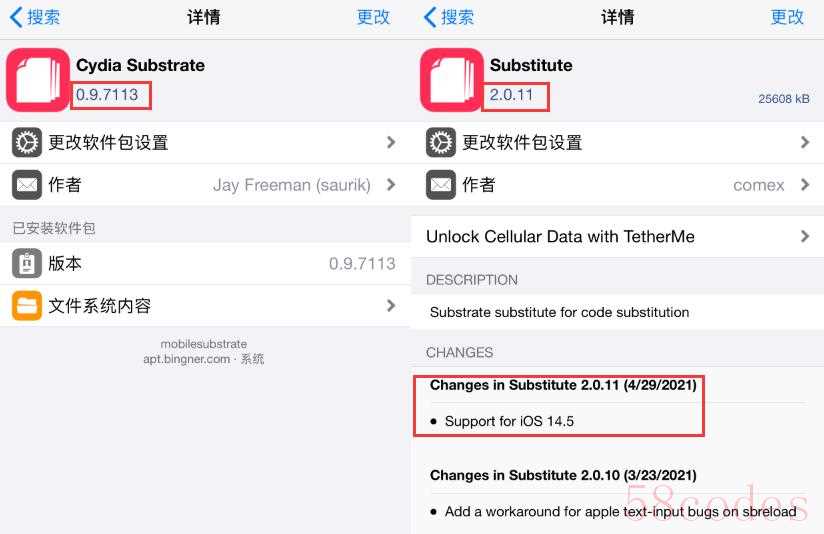Tap gear icon beside 更改软件包设置 in Cydia Substrate
Image resolution: width=824 pixels, height=534 pixels.
point(27,142)
